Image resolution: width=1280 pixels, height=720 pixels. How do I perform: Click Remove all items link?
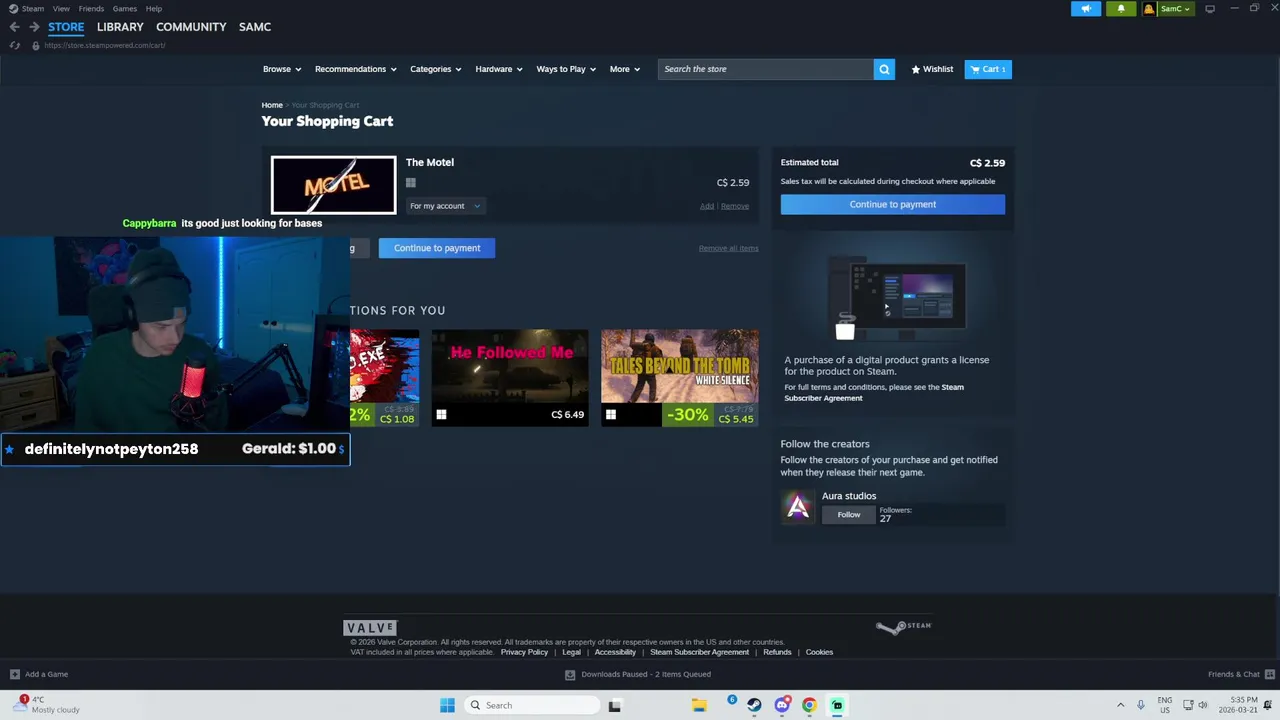tap(728, 248)
